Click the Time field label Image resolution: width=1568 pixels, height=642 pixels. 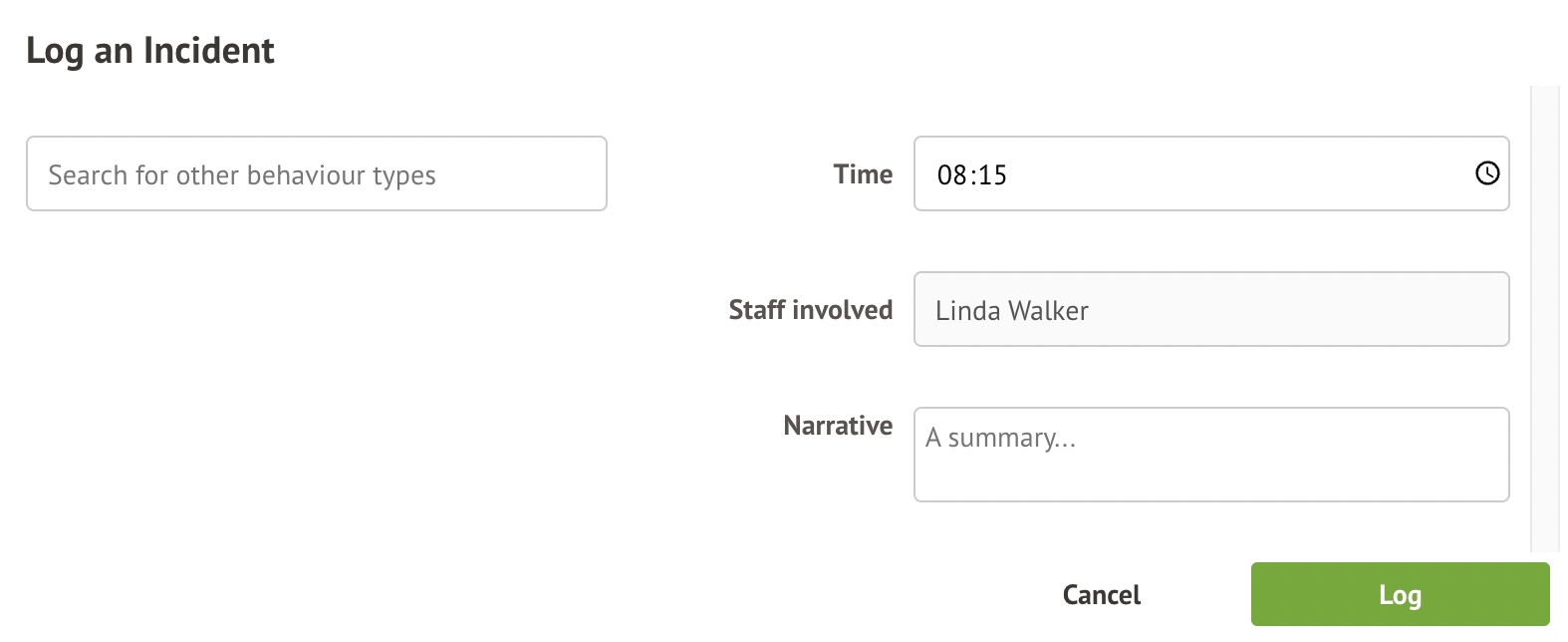click(x=863, y=174)
